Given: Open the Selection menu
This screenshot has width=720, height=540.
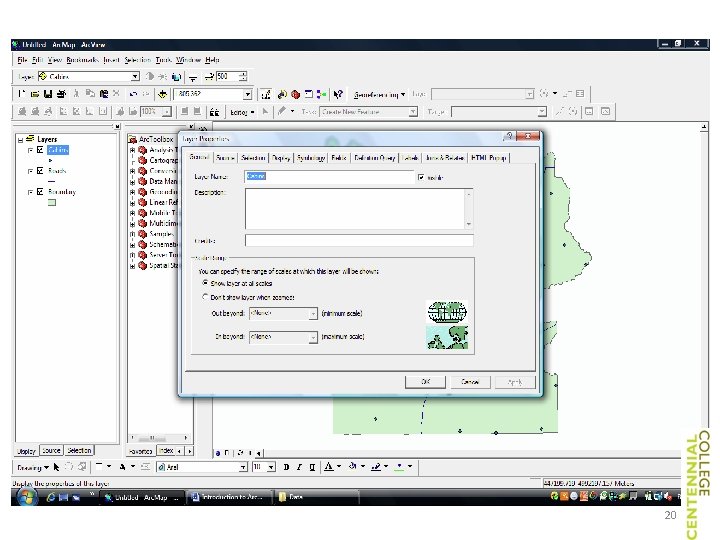Looking at the screenshot, I should [x=138, y=60].
